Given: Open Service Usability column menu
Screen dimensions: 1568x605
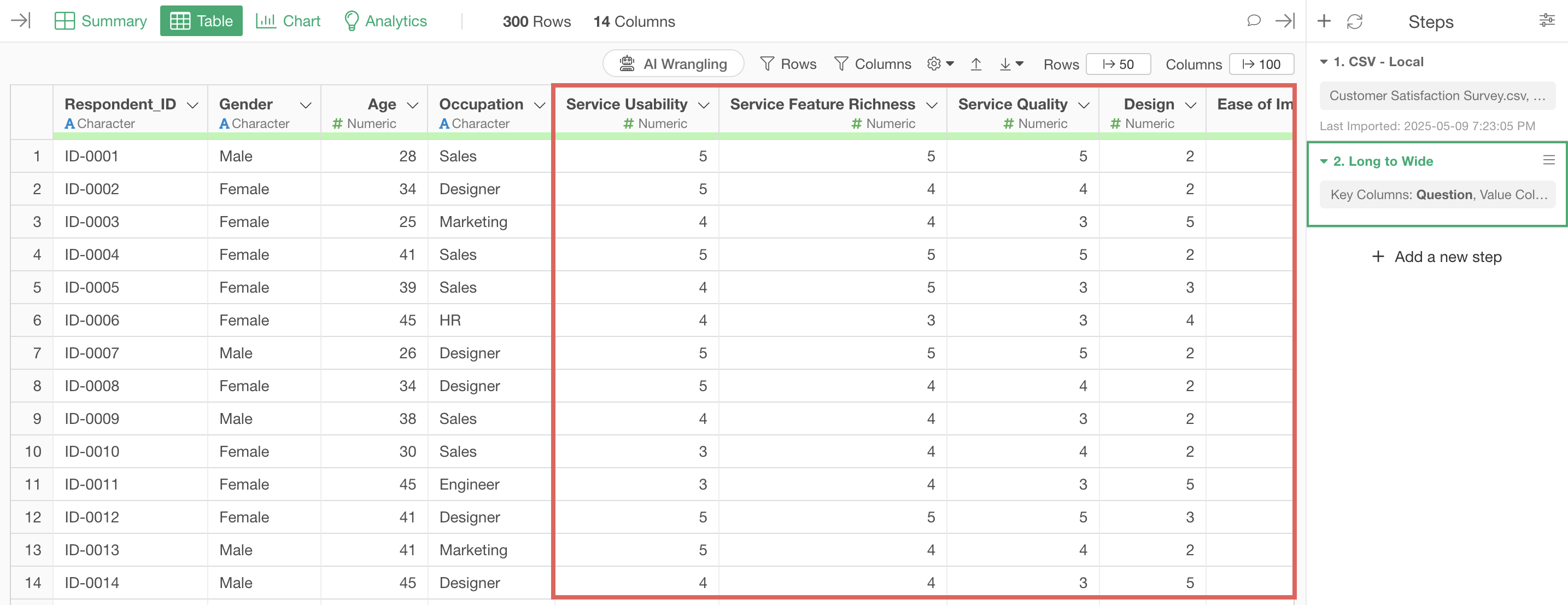Looking at the screenshot, I should coord(704,105).
